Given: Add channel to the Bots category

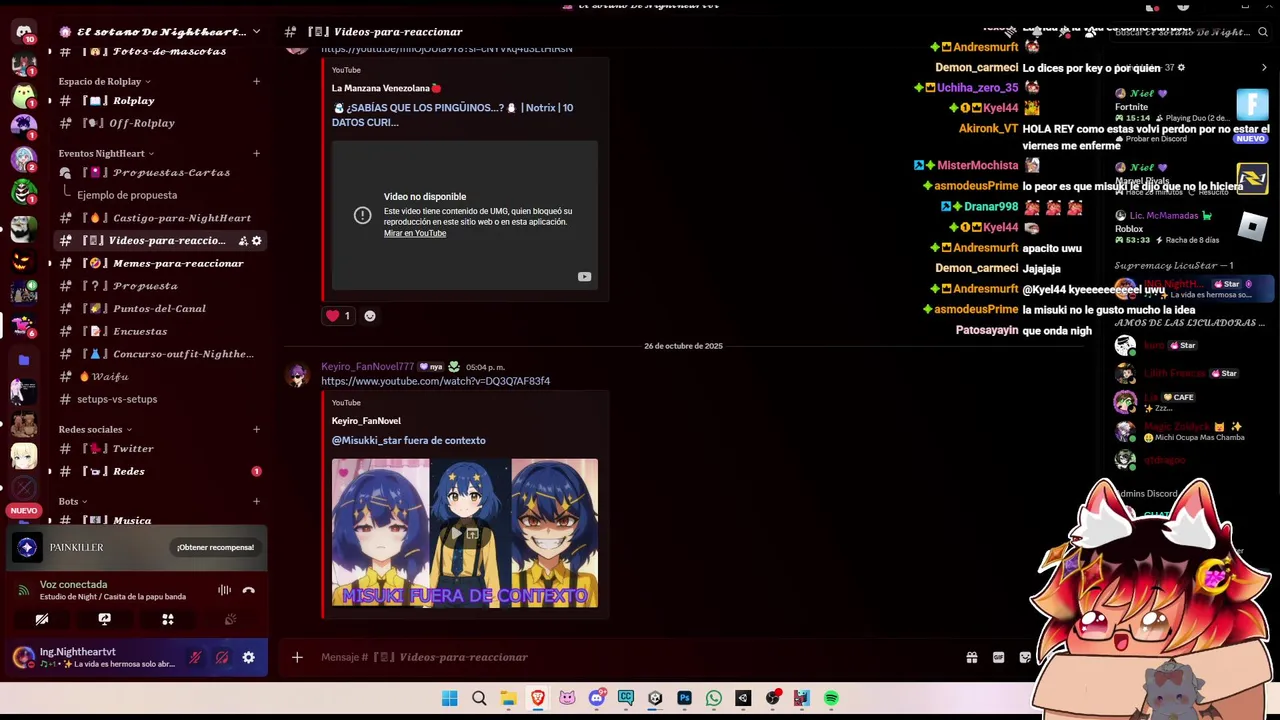Looking at the screenshot, I should (256, 501).
